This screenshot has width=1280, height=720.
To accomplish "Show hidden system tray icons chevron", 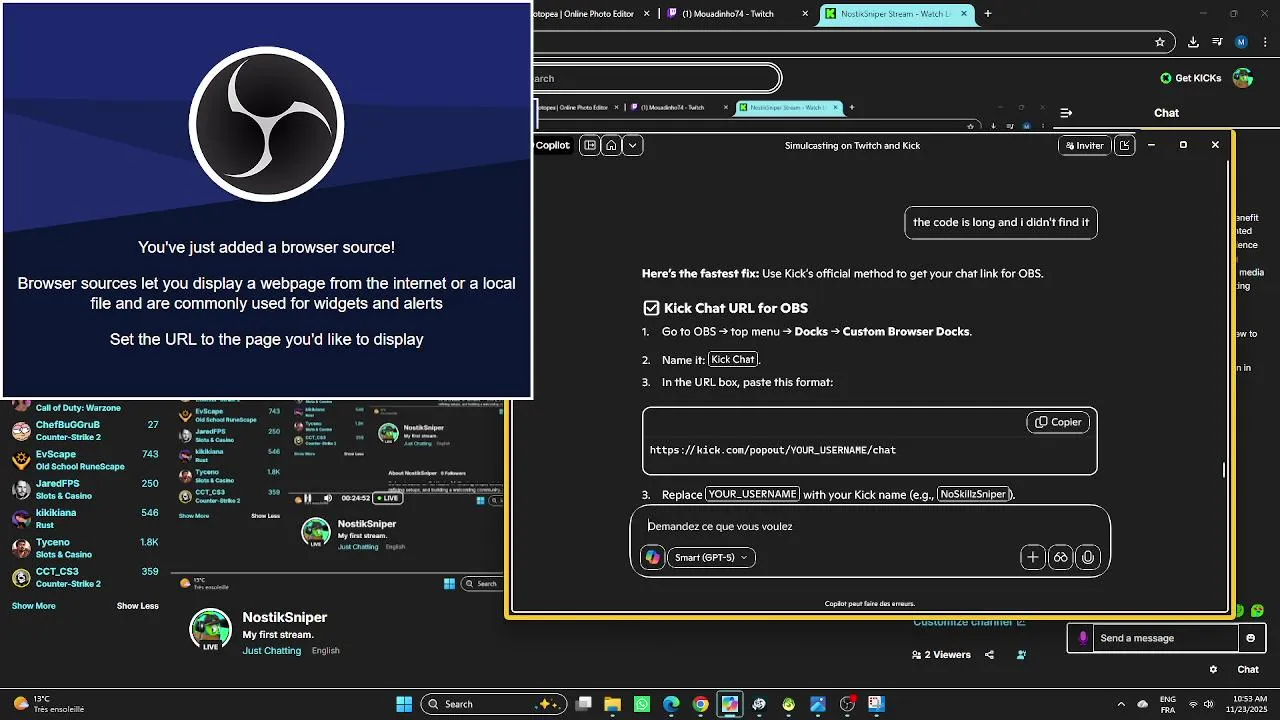I will (1120, 704).
